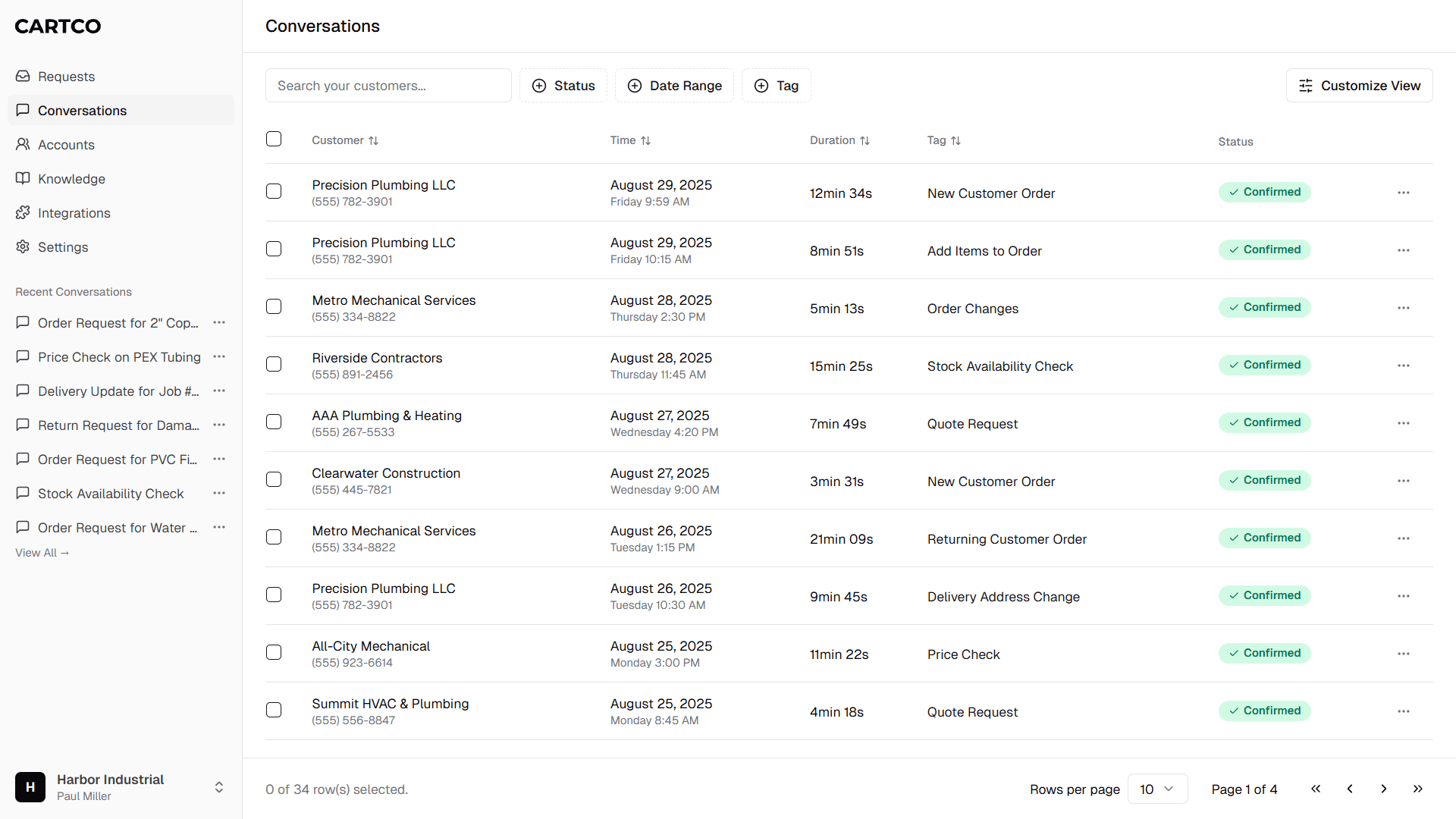Open the actions ellipsis on Riverside Contractors row
Image resolution: width=1456 pixels, height=819 pixels.
click(1403, 366)
